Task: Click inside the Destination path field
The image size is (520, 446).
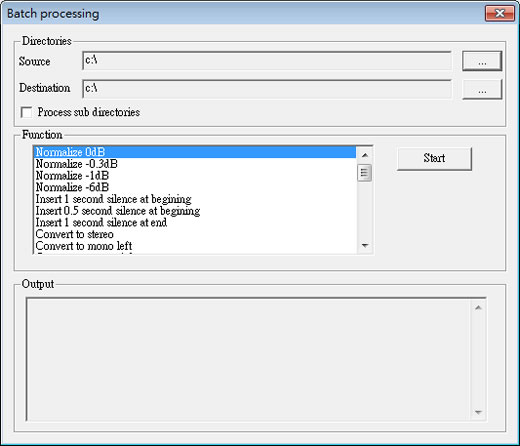Action: [267, 89]
